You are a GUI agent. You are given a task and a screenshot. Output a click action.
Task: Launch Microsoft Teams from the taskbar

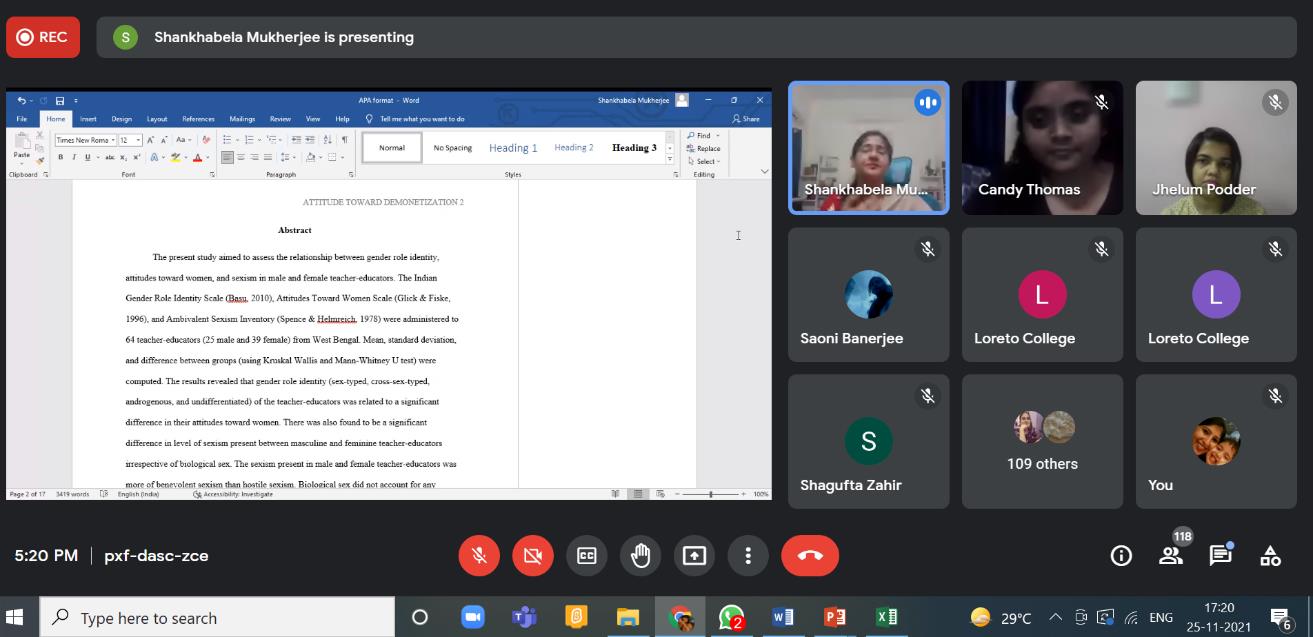pyautogui.click(x=524, y=617)
